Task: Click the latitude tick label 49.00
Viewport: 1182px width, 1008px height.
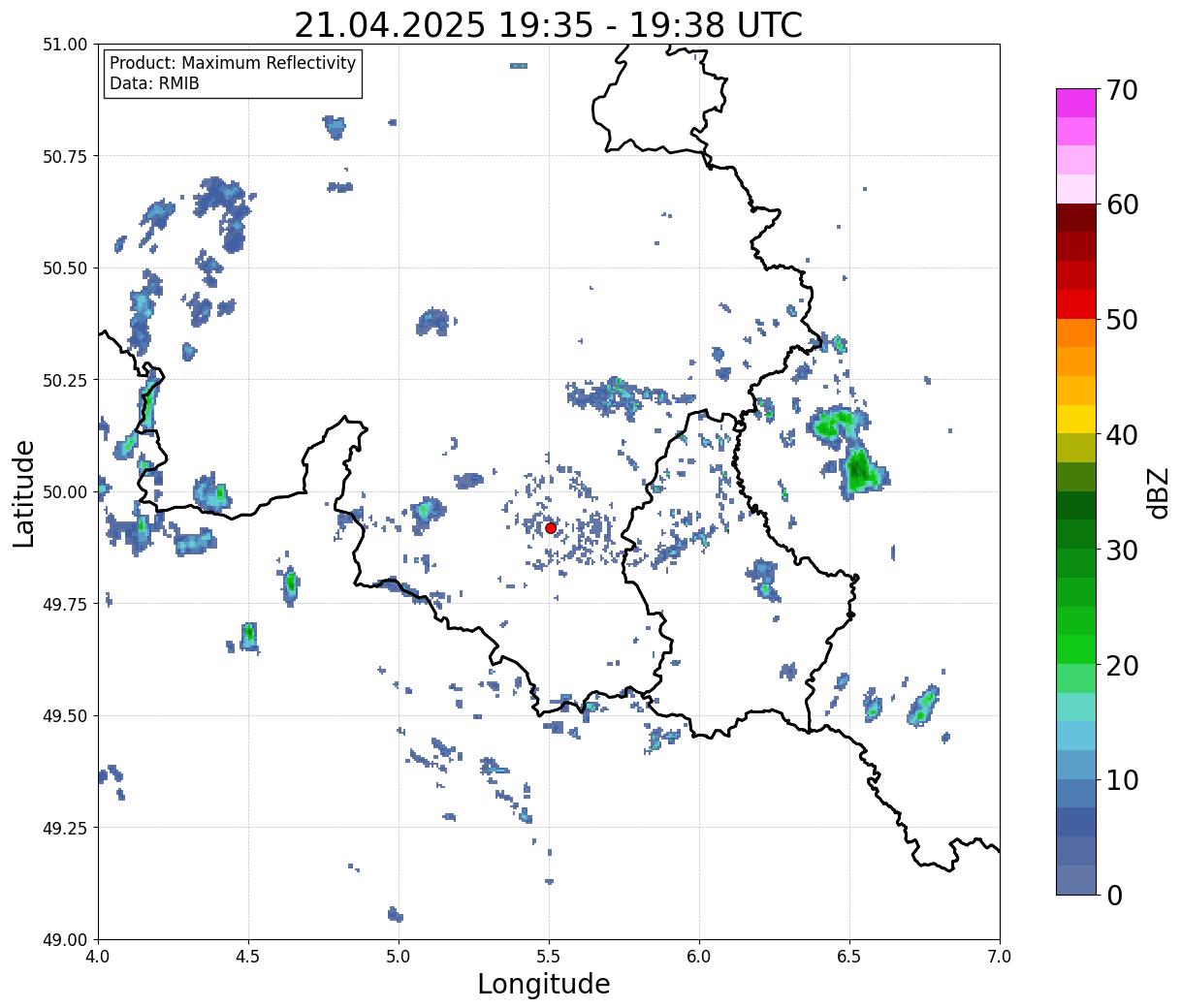Action: pos(65,940)
